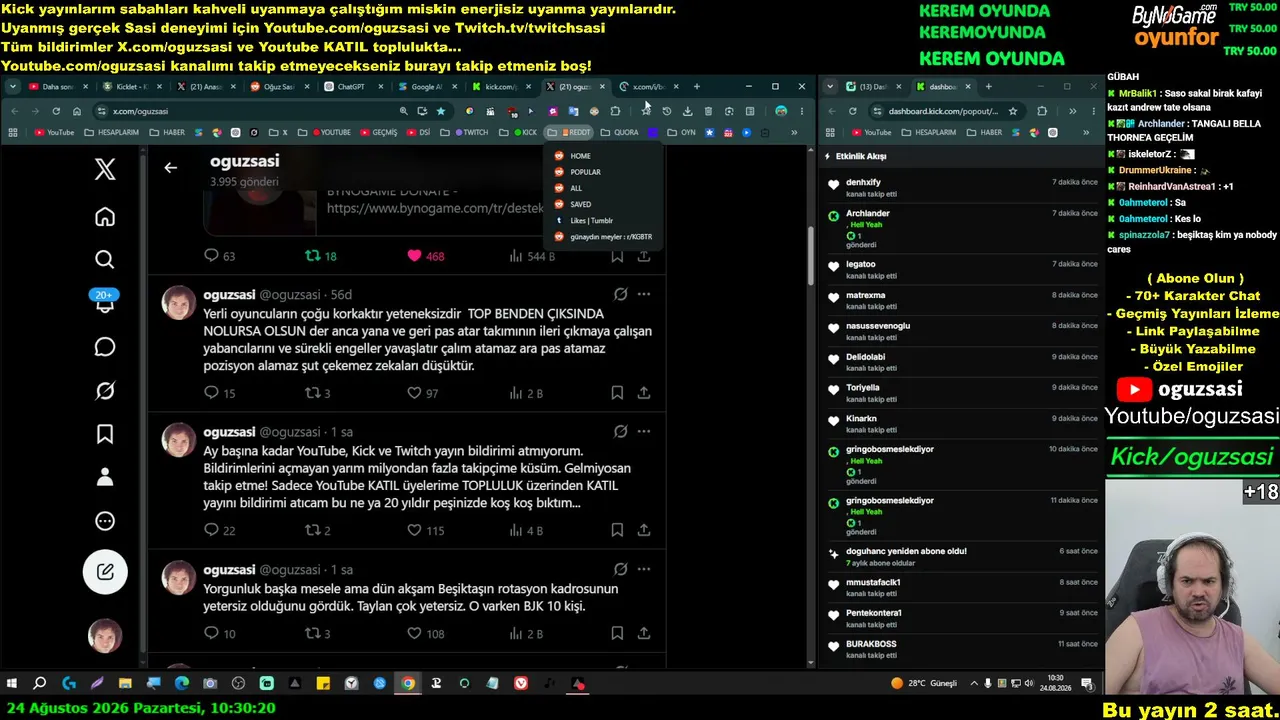Viewport: 1280px width, 720px height.
Task: Click the X logo in the sidebar
Action: click(x=105, y=169)
